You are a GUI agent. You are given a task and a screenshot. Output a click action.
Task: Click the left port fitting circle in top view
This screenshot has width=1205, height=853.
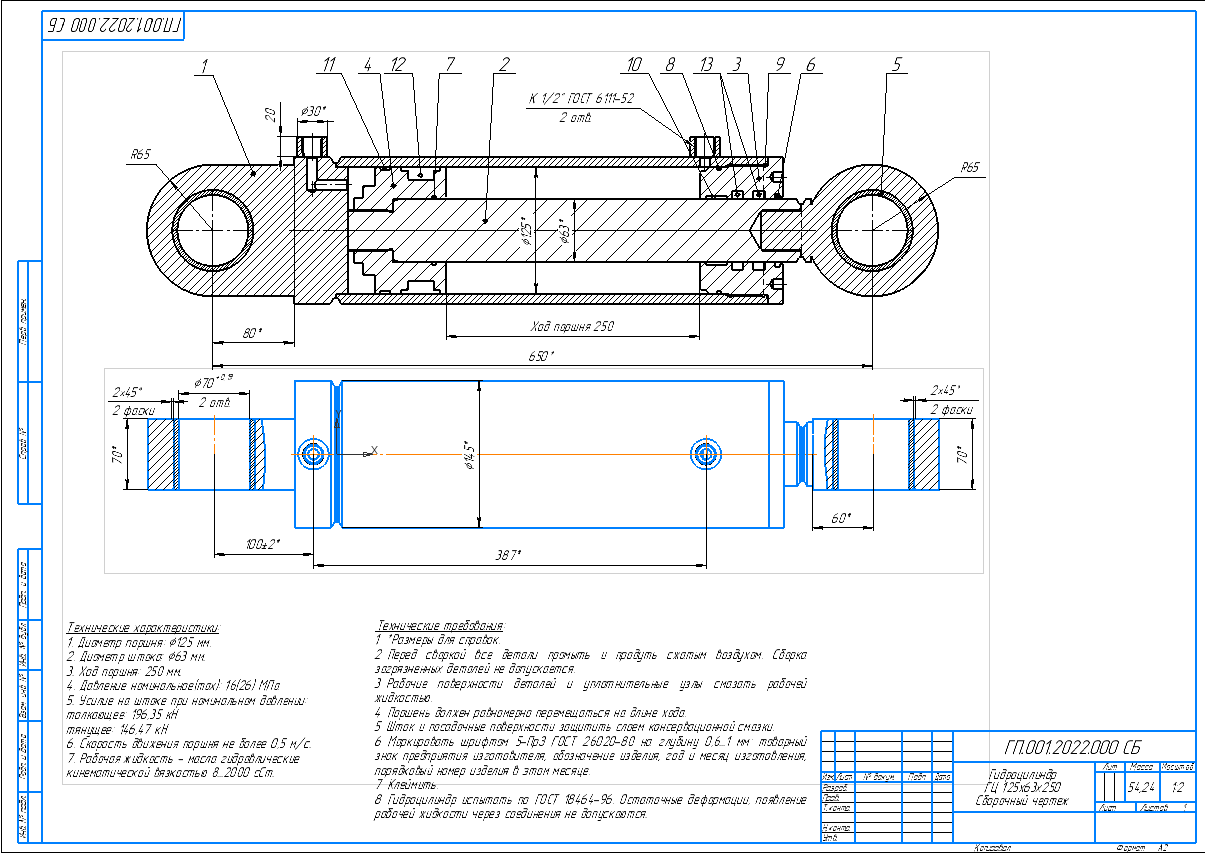click(x=313, y=454)
